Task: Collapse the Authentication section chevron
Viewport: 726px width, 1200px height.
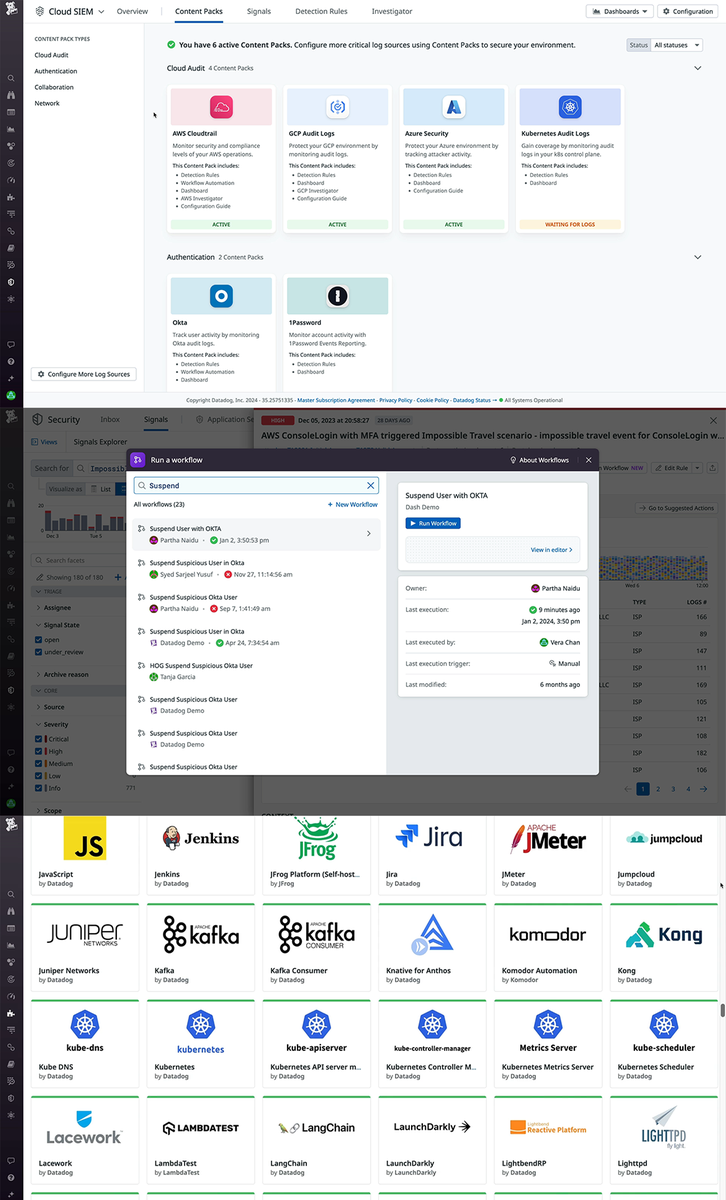Action: (x=698, y=257)
